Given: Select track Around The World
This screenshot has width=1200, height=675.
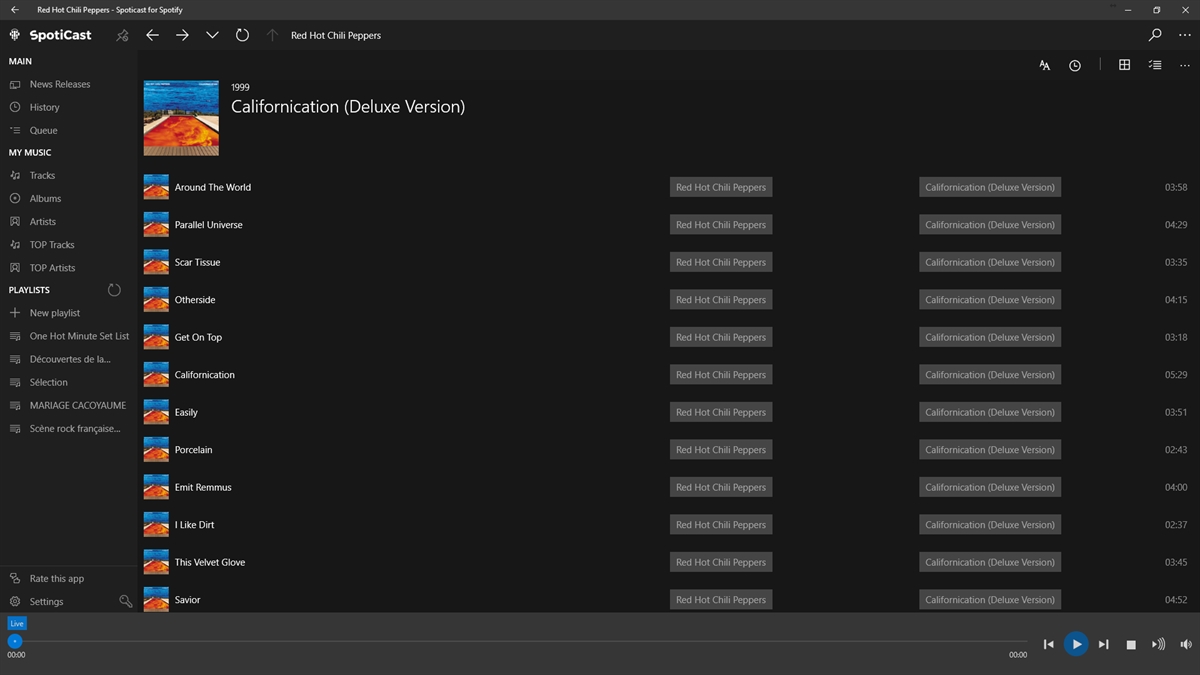Looking at the screenshot, I should pos(213,187).
